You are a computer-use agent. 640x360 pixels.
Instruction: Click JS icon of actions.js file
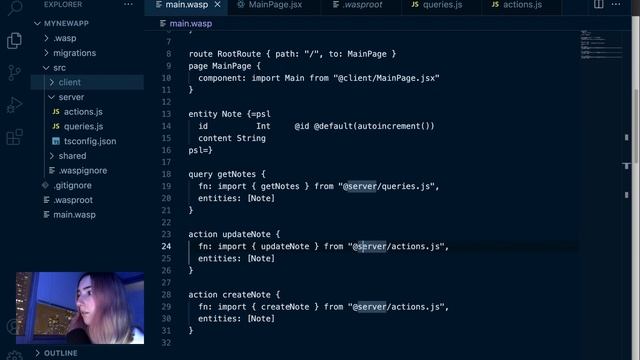point(56,111)
